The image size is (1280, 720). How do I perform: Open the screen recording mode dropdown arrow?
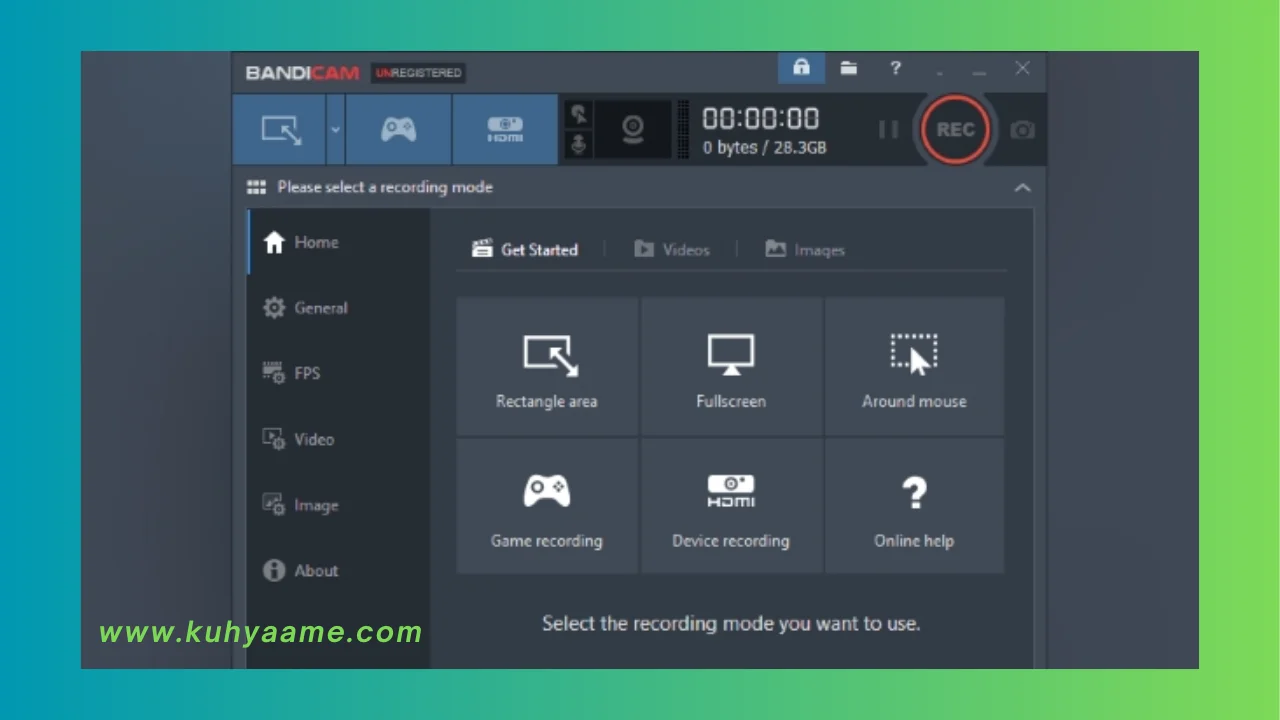tap(335, 129)
